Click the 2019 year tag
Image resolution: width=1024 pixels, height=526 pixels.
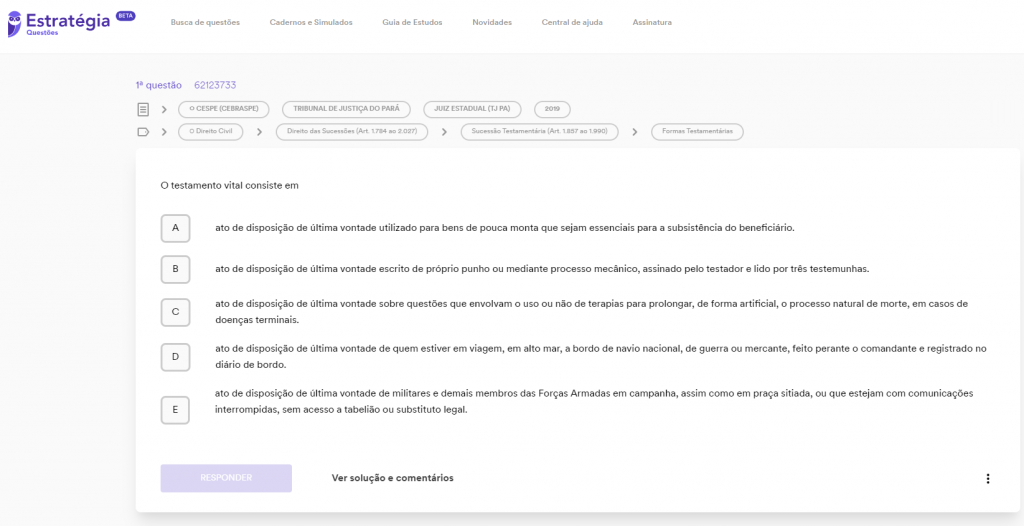pyautogui.click(x=552, y=110)
